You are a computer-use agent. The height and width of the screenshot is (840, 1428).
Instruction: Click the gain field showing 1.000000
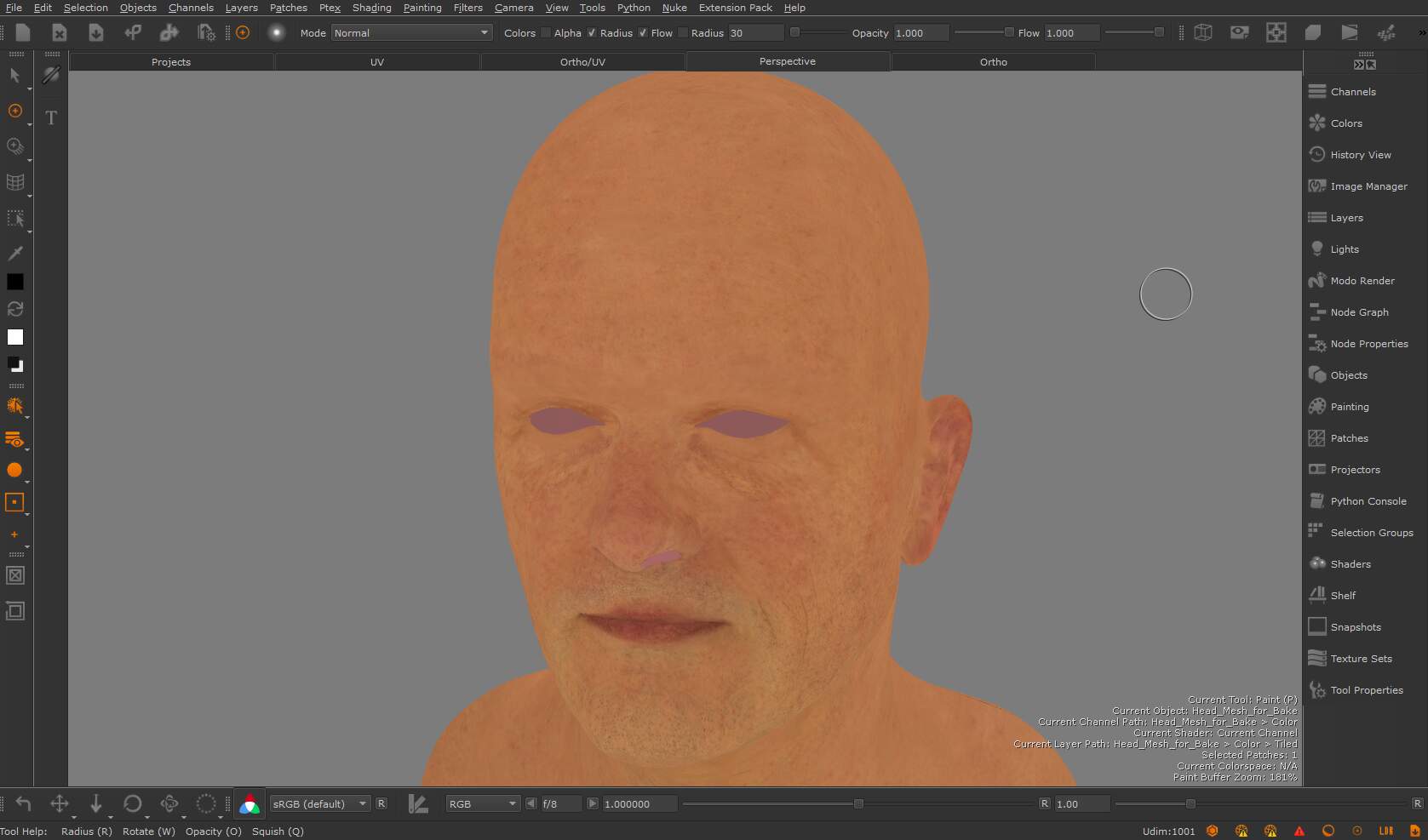pos(639,803)
